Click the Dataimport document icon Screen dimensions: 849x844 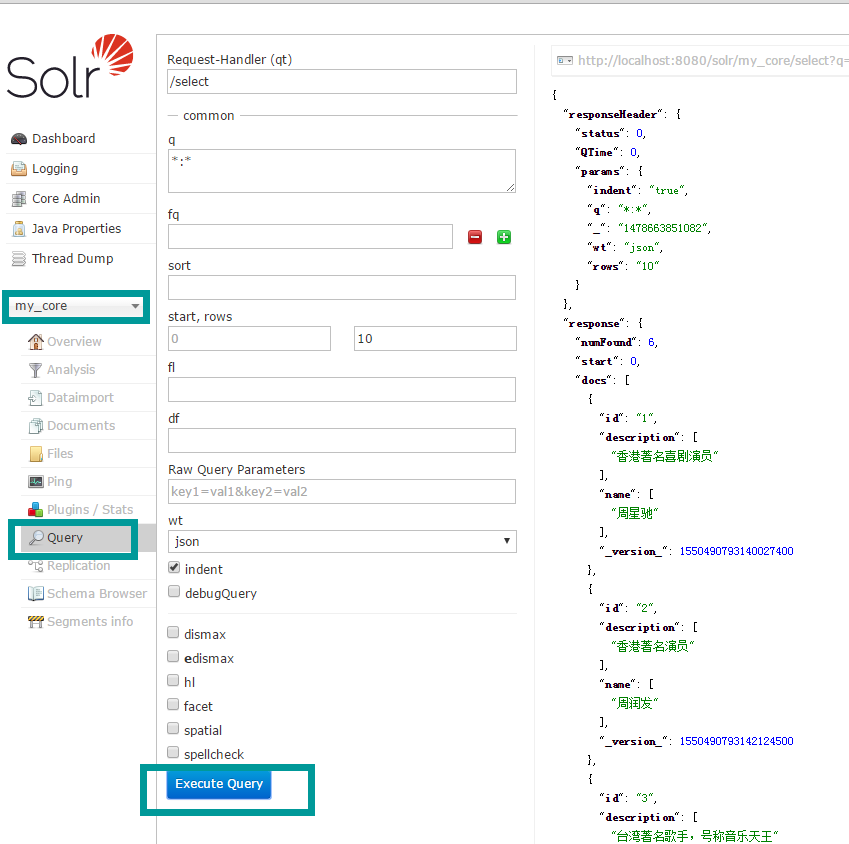(35, 398)
